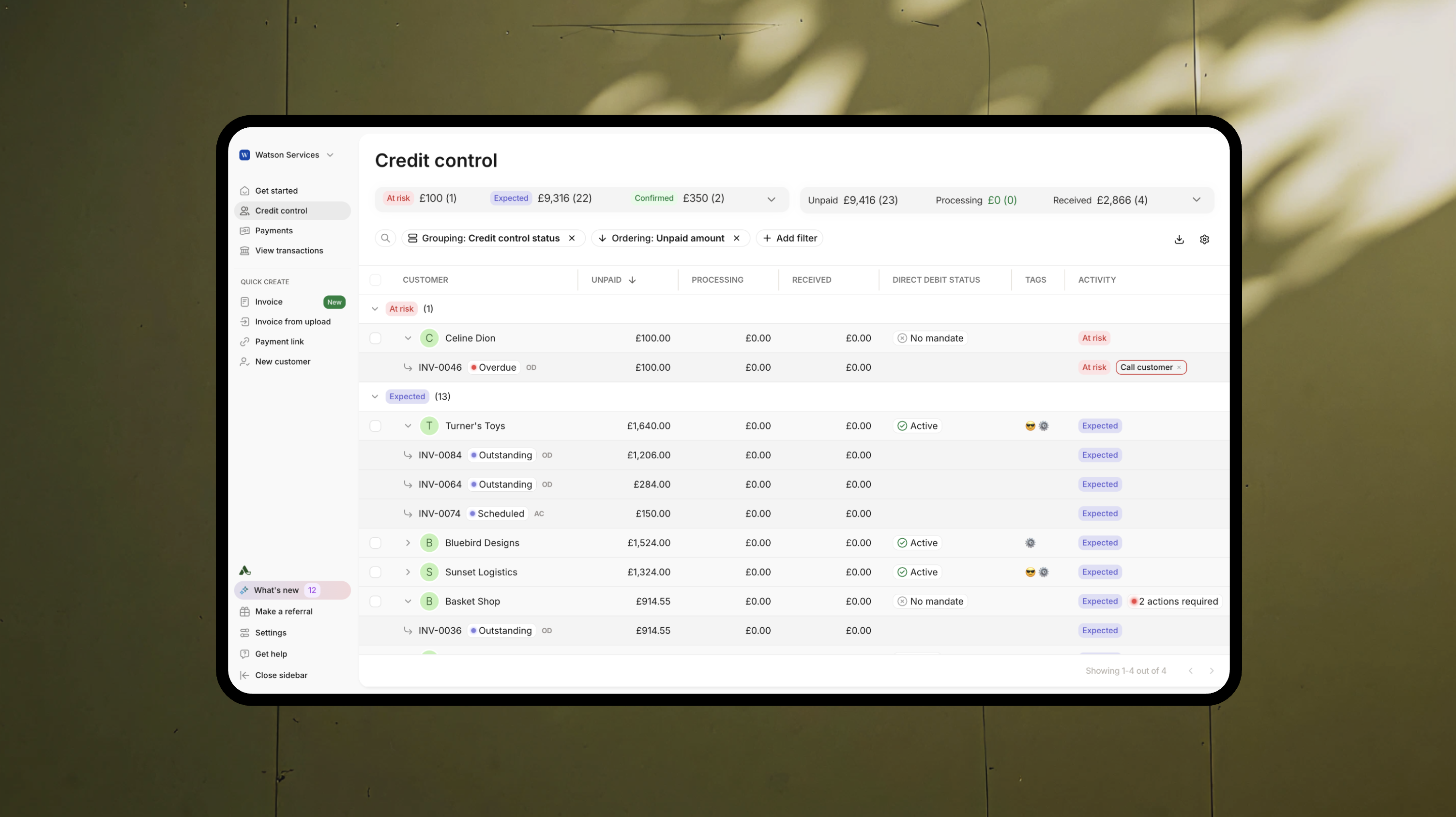Open invoice INV-0084 row

440,455
